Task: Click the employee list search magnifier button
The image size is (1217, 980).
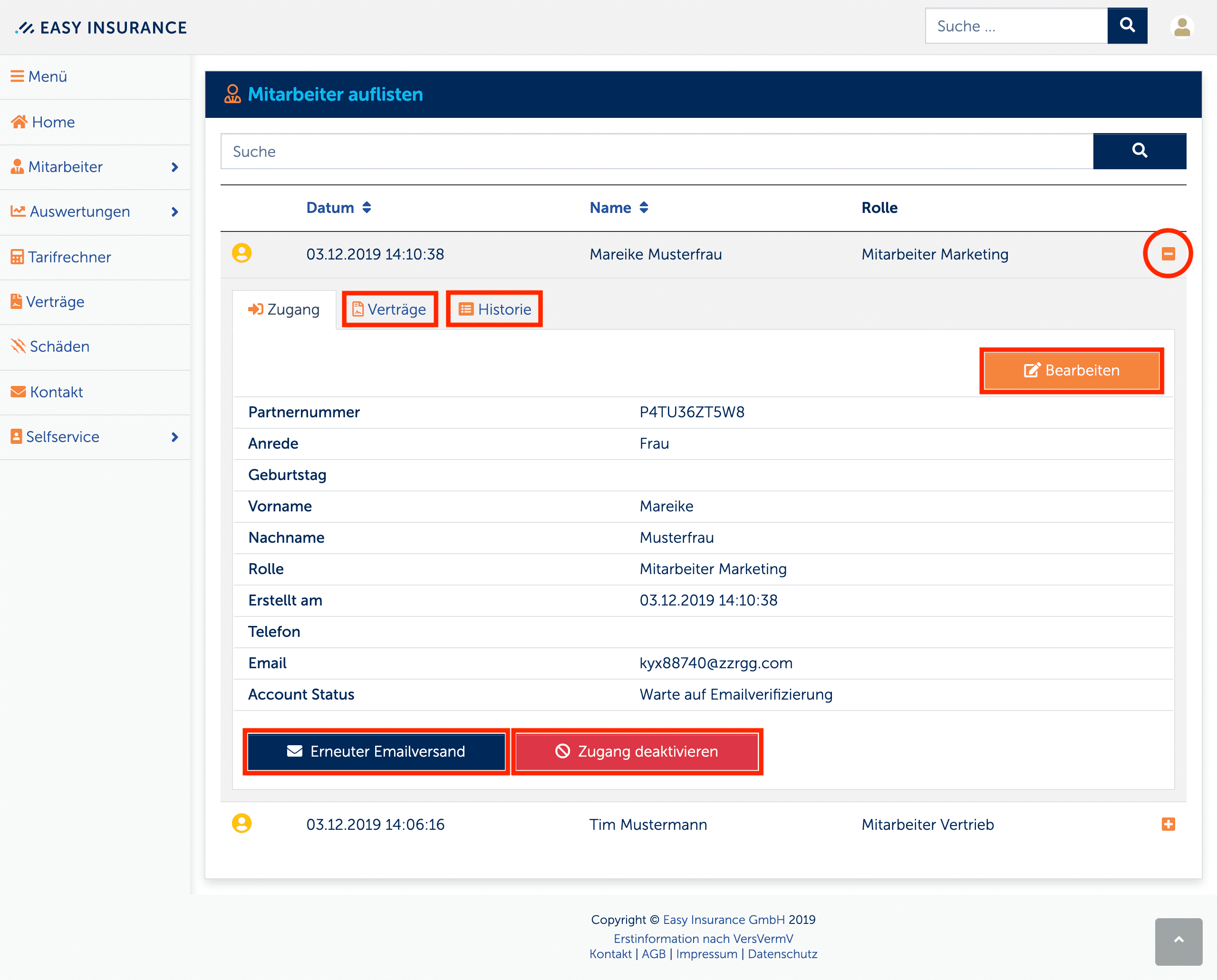Action: 1139,151
